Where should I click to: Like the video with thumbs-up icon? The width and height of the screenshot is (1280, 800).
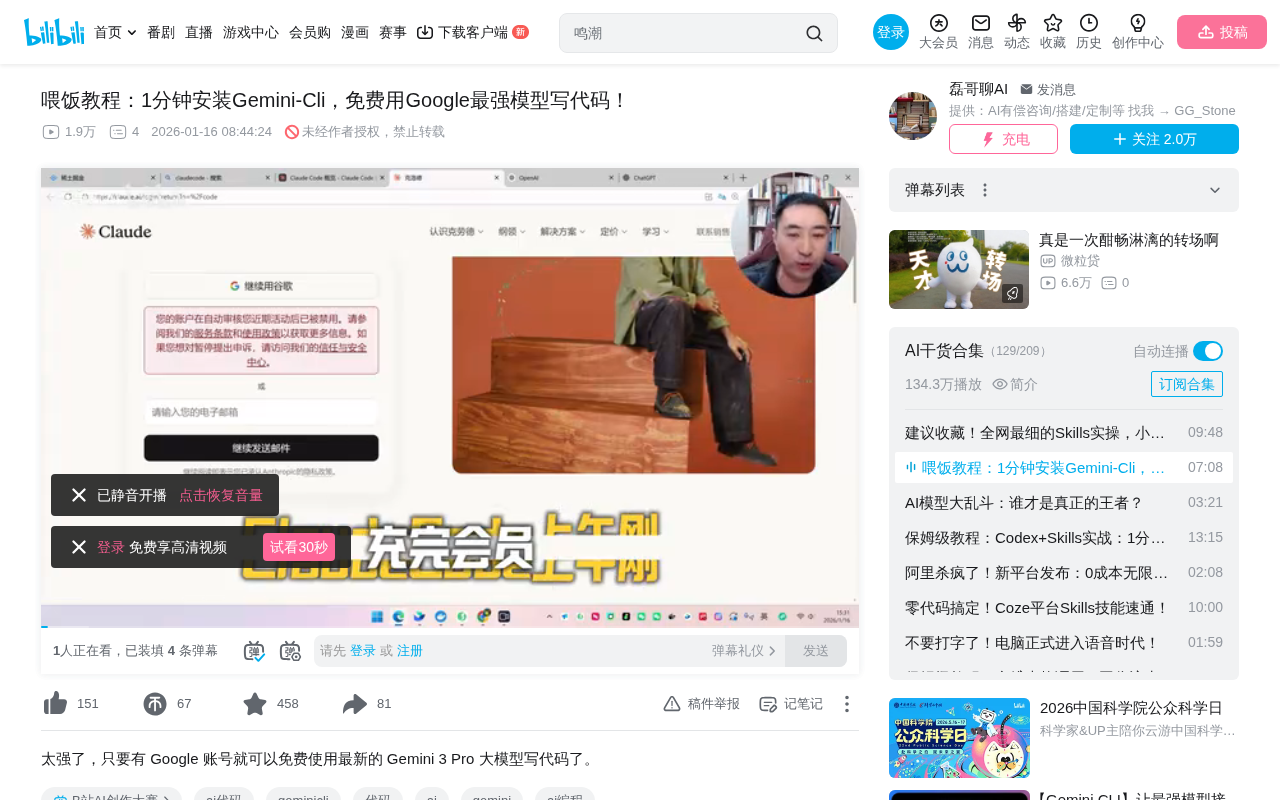coord(56,704)
